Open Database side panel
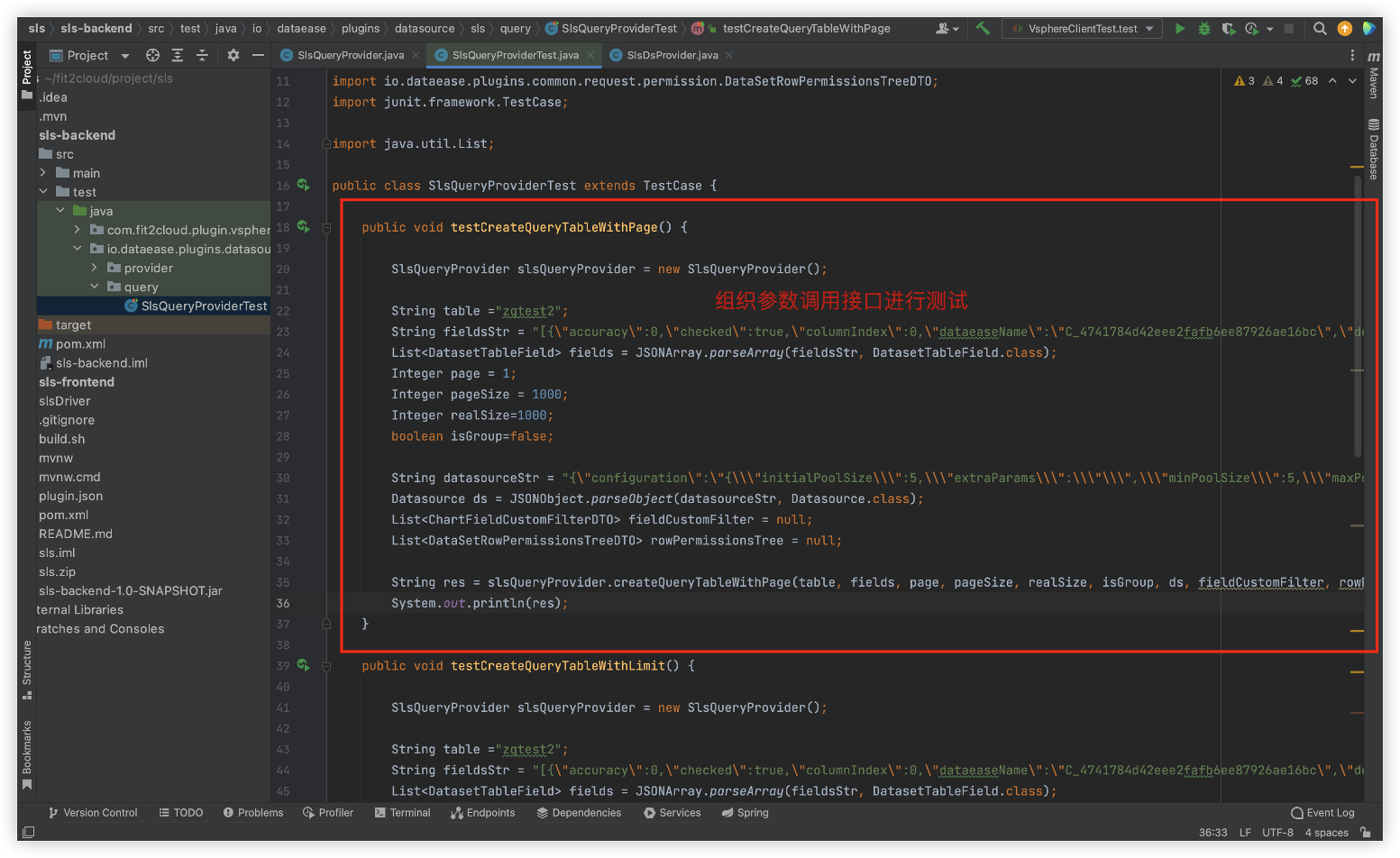Image resolution: width=1400 pixels, height=858 pixels. [1373, 150]
